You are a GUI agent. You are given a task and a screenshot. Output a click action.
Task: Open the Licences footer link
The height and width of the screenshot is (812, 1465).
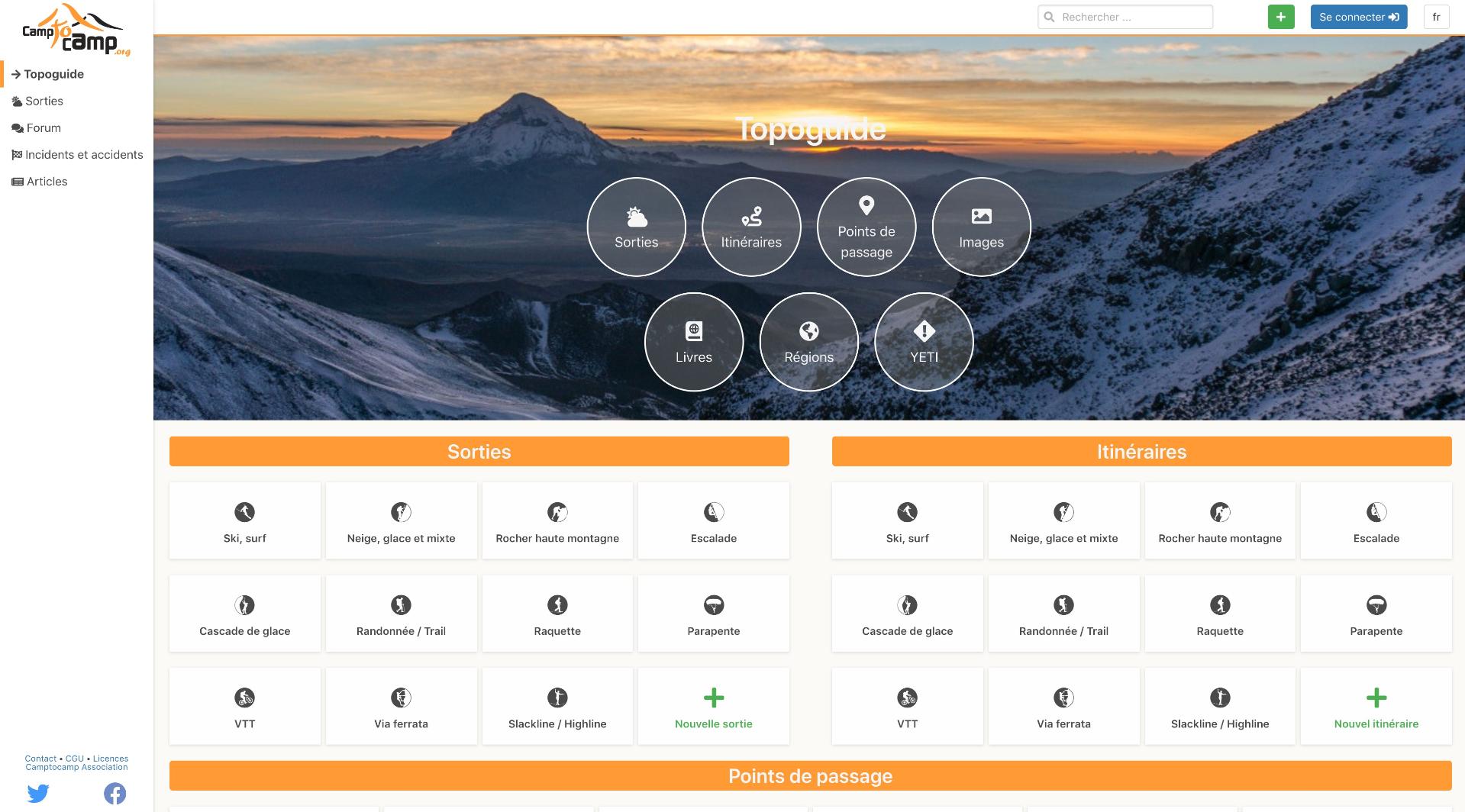pyautogui.click(x=111, y=759)
